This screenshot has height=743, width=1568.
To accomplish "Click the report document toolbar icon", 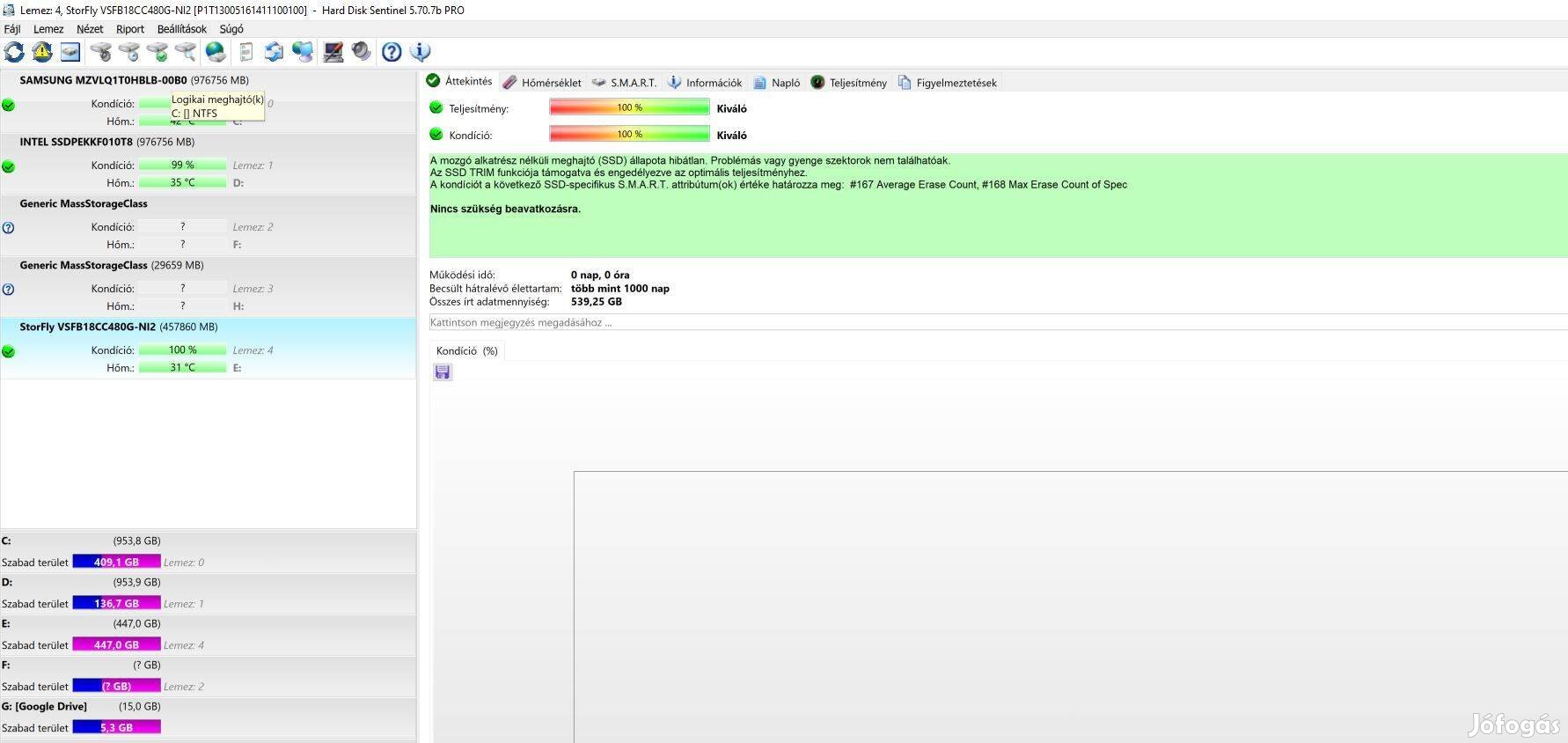I will click(245, 52).
